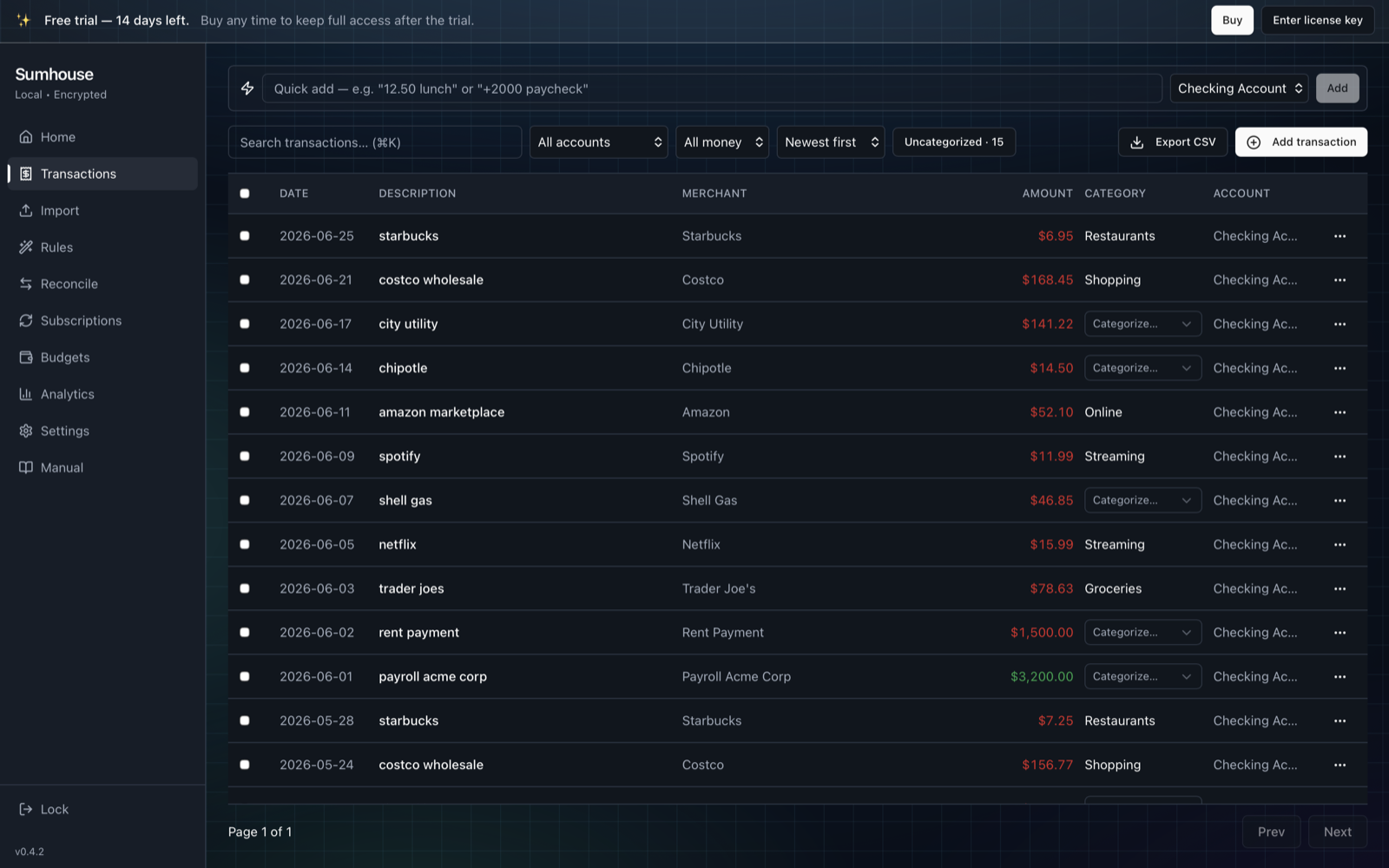Open Categorize dropdown for shell gas
This screenshot has height=868, width=1389.
pos(1142,501)
